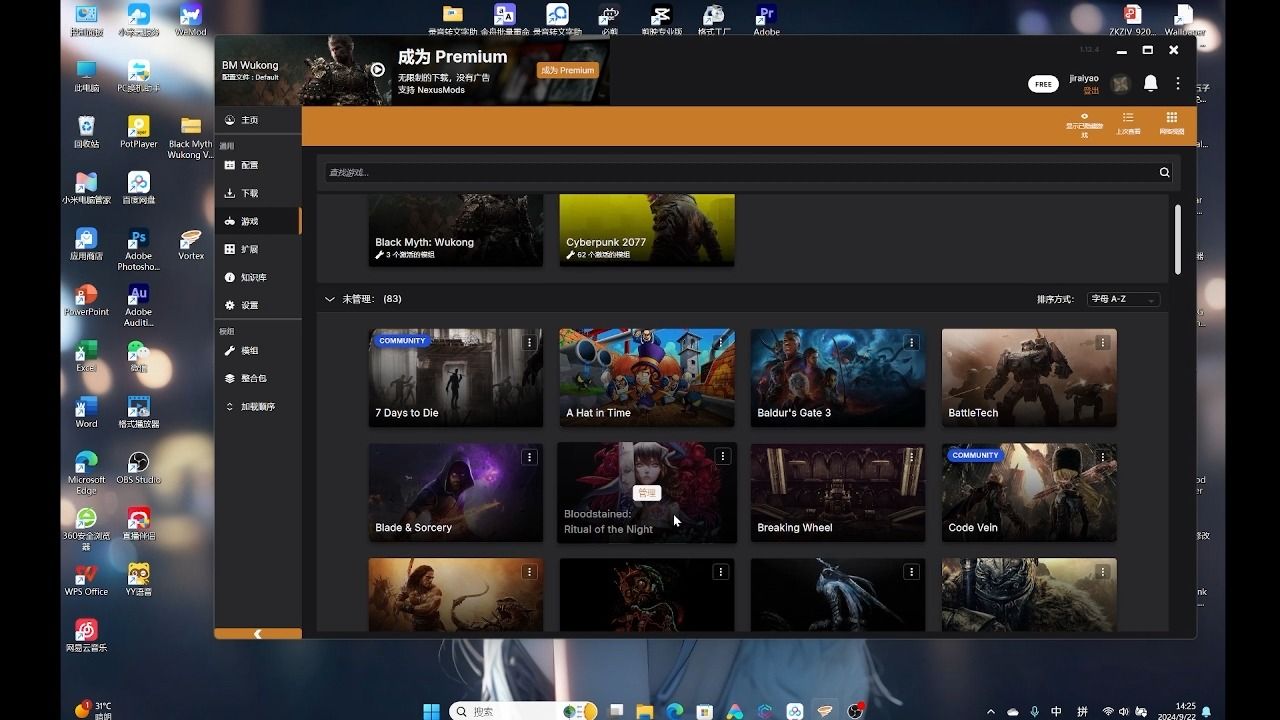Open the OBS Studio desktop icon
Screen dimensions: 1280x720
pos(139,468)
